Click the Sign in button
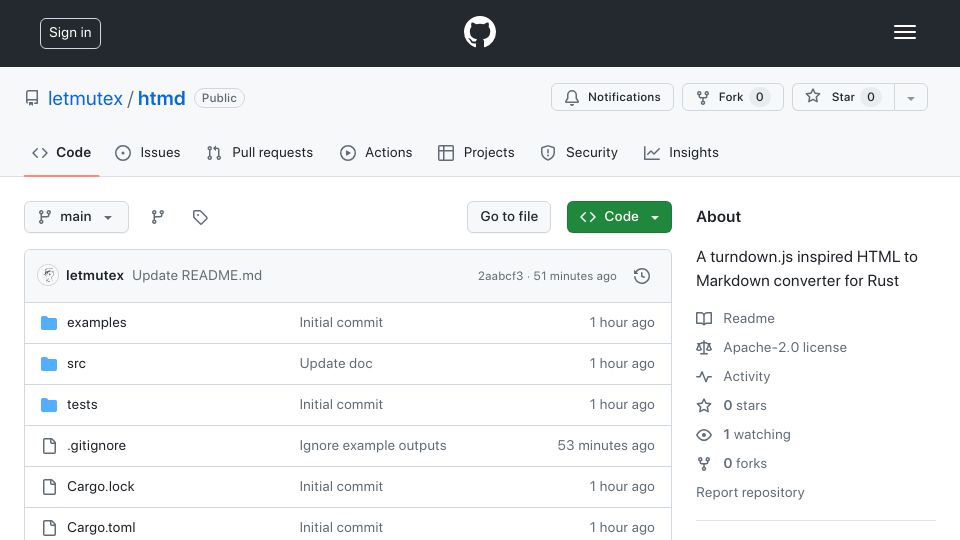 tap(70, 33)
